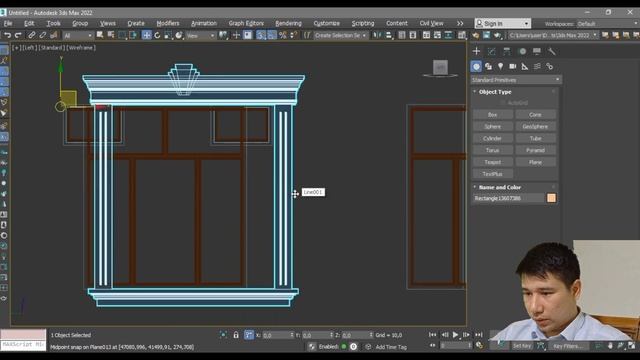
Task: Click the Play Animation button
Action: pyautogui.click(x=456, y=335)
